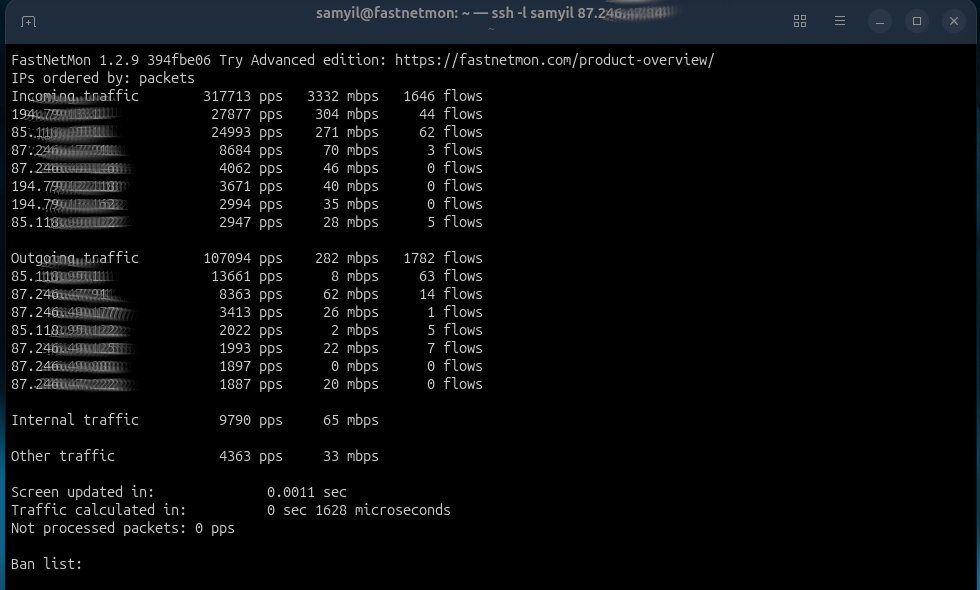
Task: Select the outgoing total '107094 pps'
Action: (x=242, y=258)
